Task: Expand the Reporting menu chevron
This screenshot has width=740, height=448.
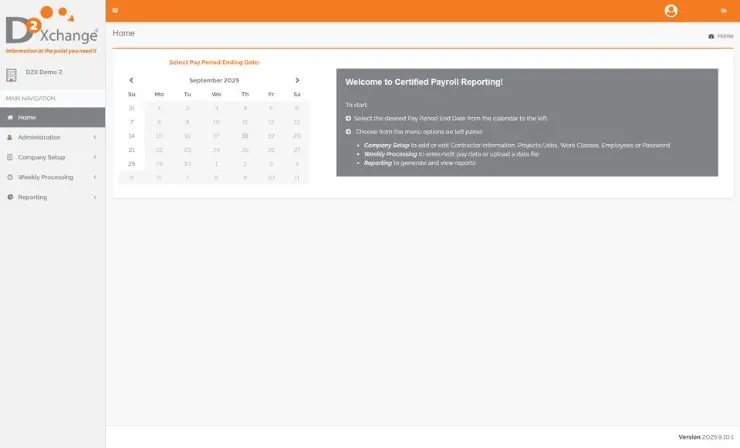Action: [x=95, y=197]
